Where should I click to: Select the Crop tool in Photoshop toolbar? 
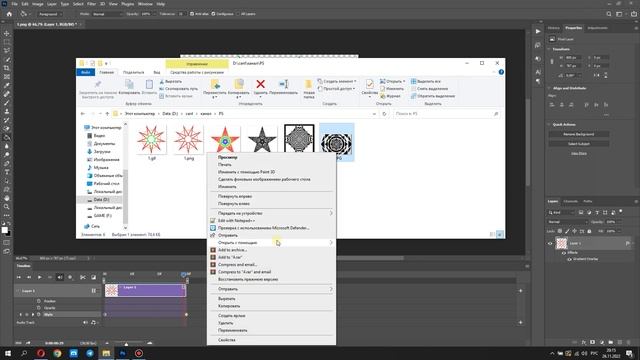tap(7, 68)
